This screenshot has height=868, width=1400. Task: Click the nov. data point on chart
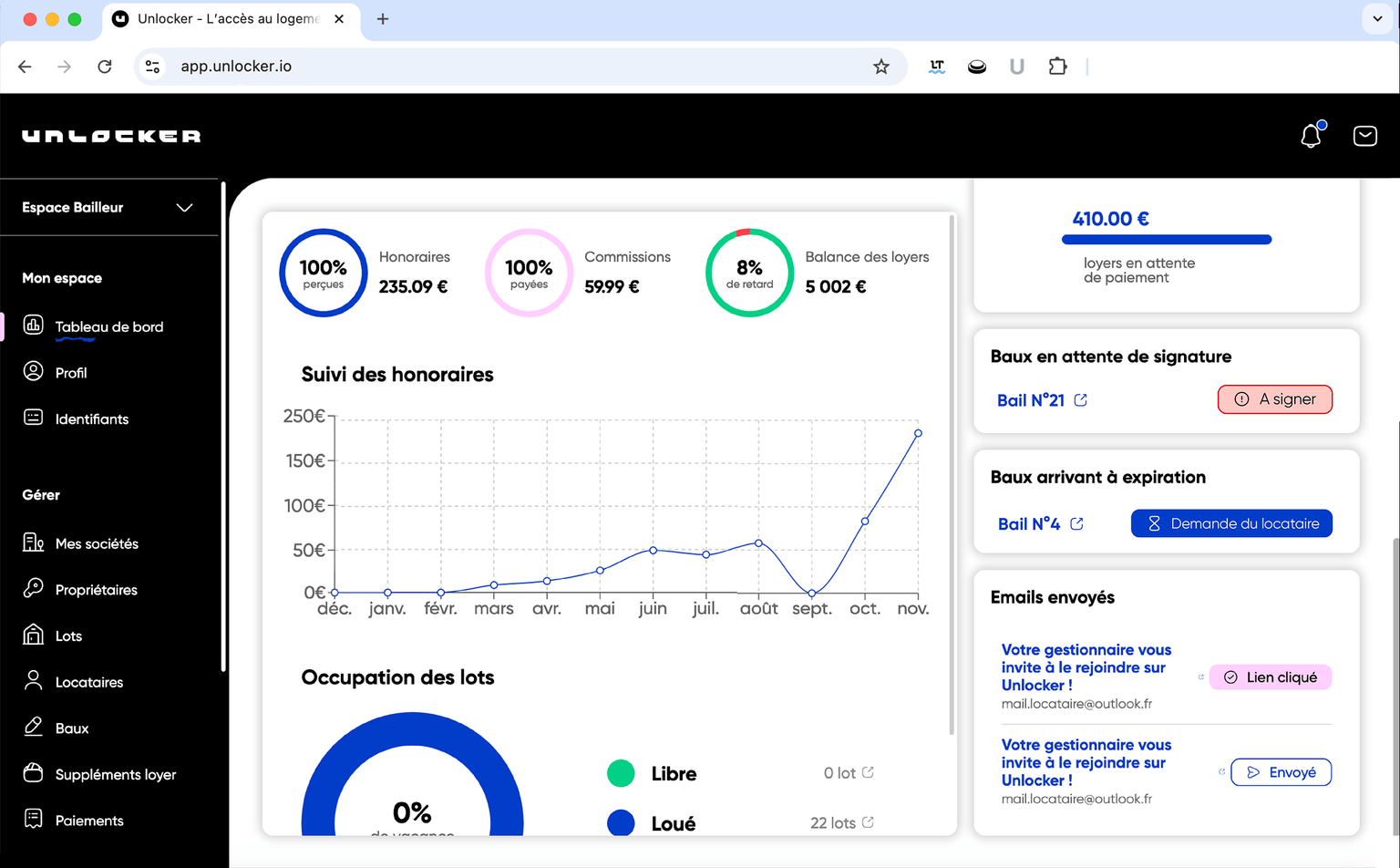tap(918, 433)
